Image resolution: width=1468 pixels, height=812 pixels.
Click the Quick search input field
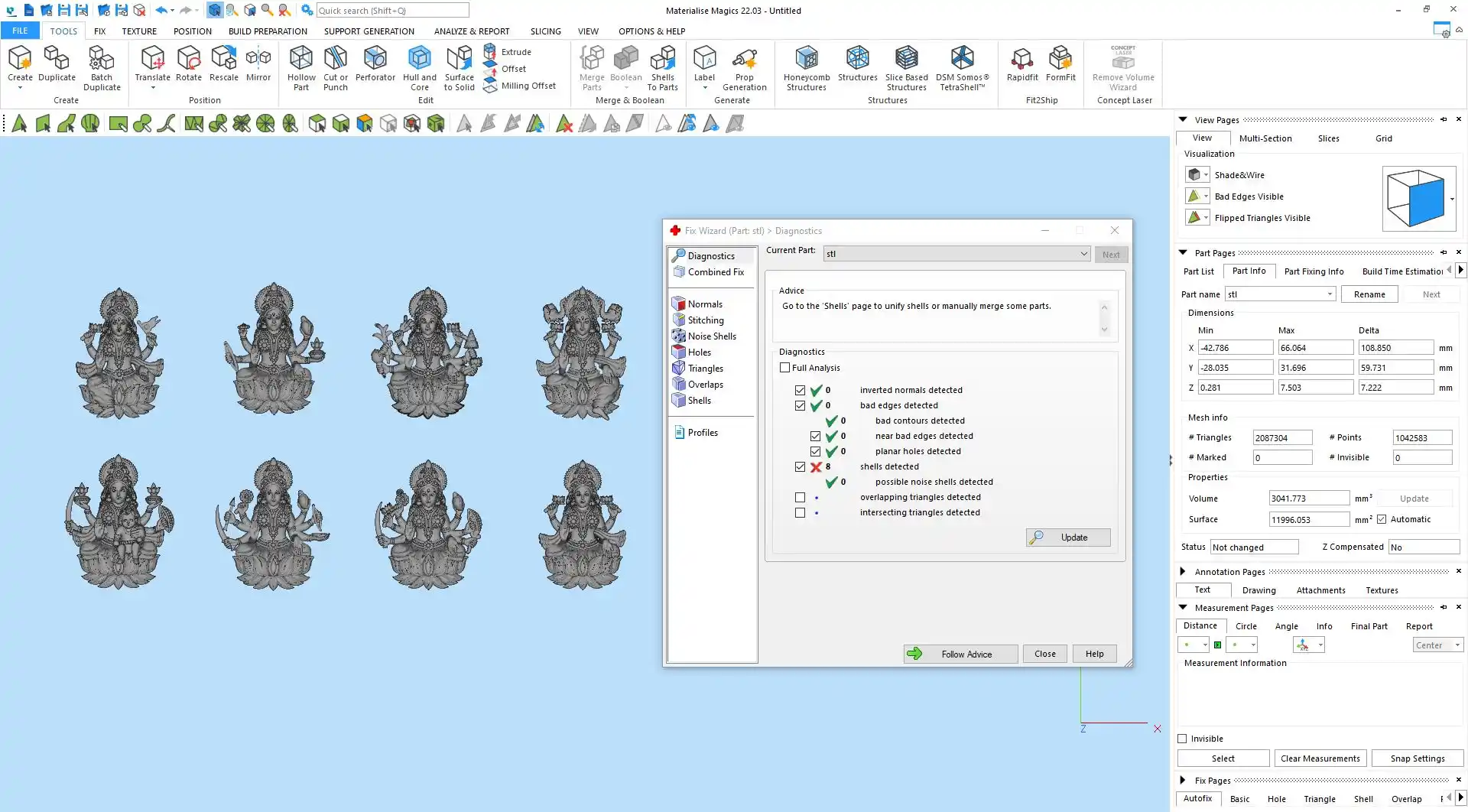click(392, 11)
